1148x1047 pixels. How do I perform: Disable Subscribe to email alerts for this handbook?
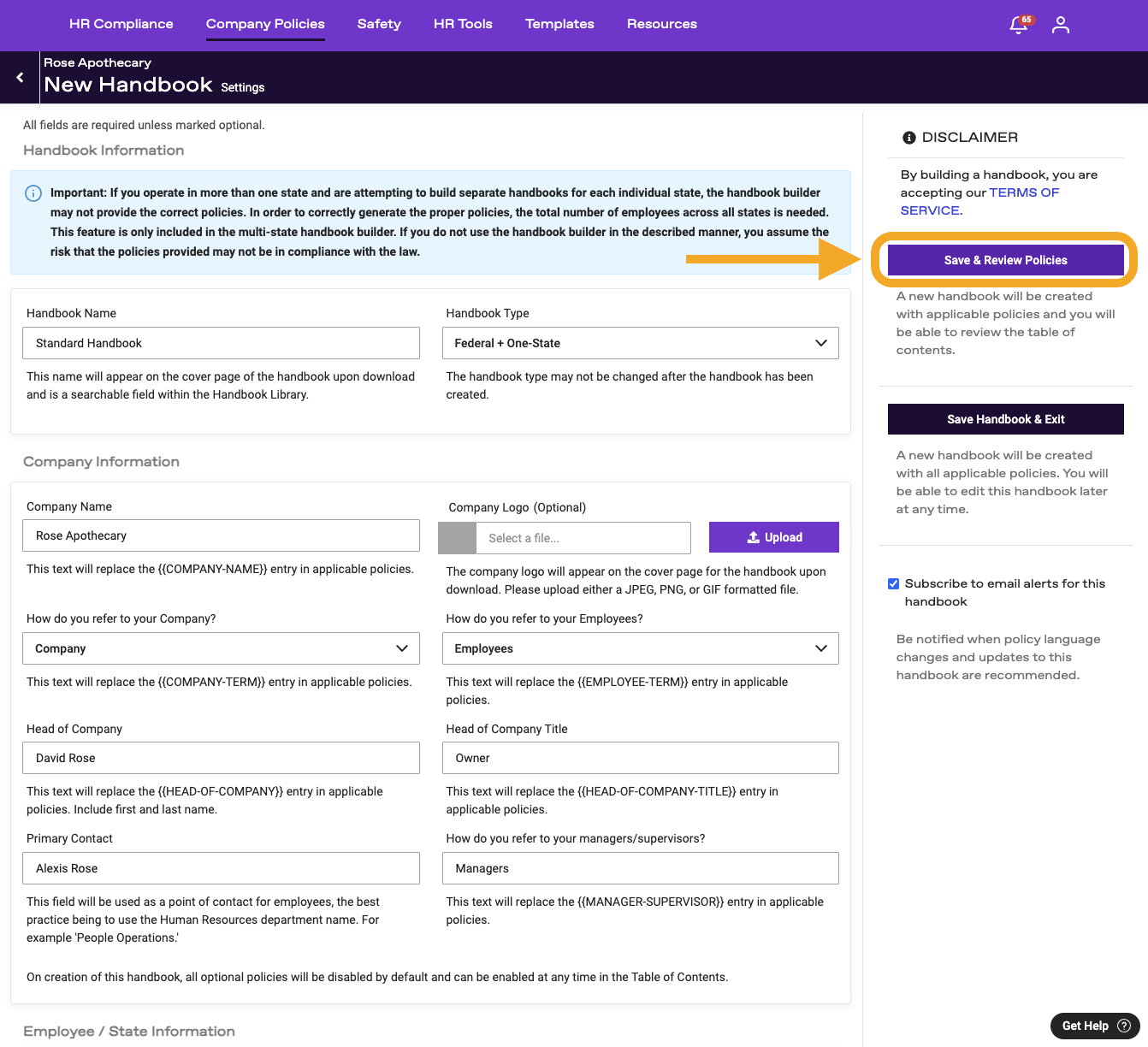[x=893, y=583]
